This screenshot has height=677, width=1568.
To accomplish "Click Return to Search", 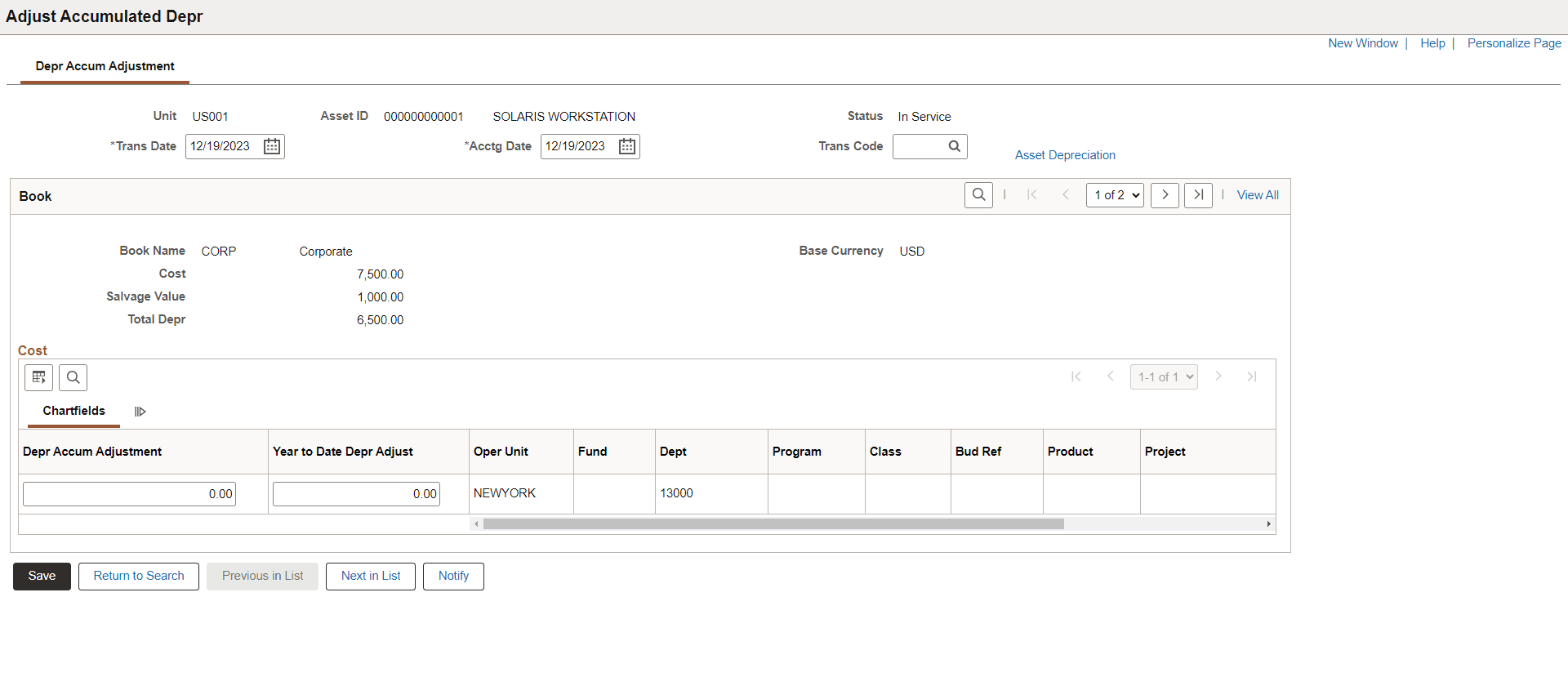I will (139, 576).
